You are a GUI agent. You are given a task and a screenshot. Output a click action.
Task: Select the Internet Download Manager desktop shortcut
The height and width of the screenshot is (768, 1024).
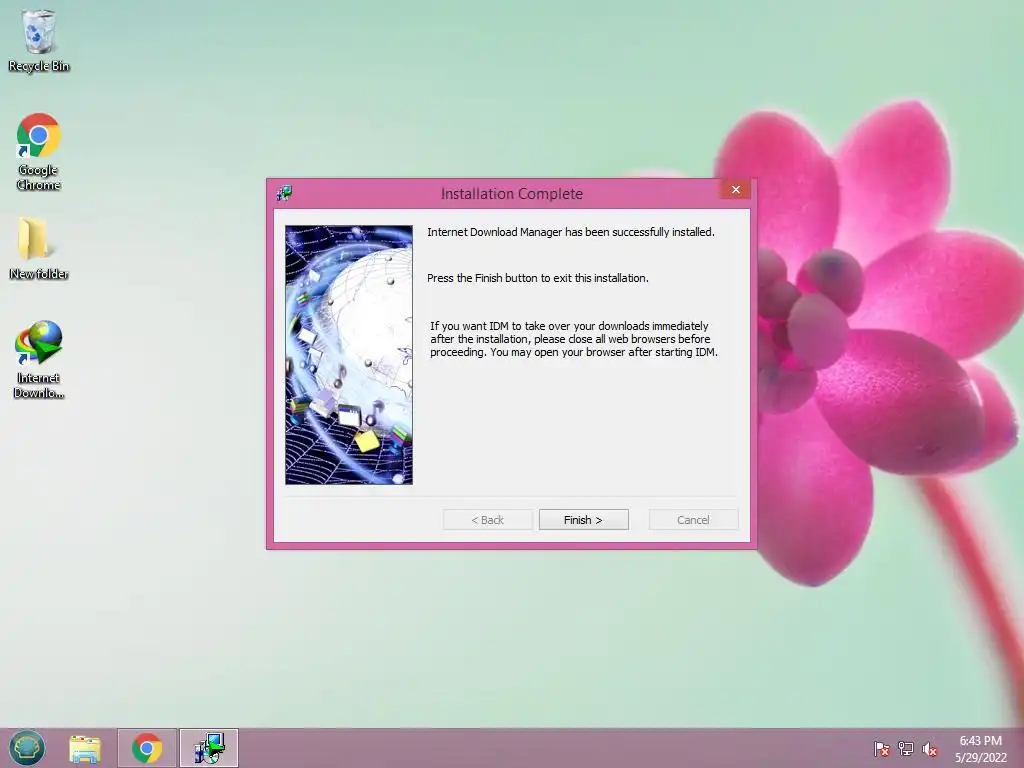(39, 359)
